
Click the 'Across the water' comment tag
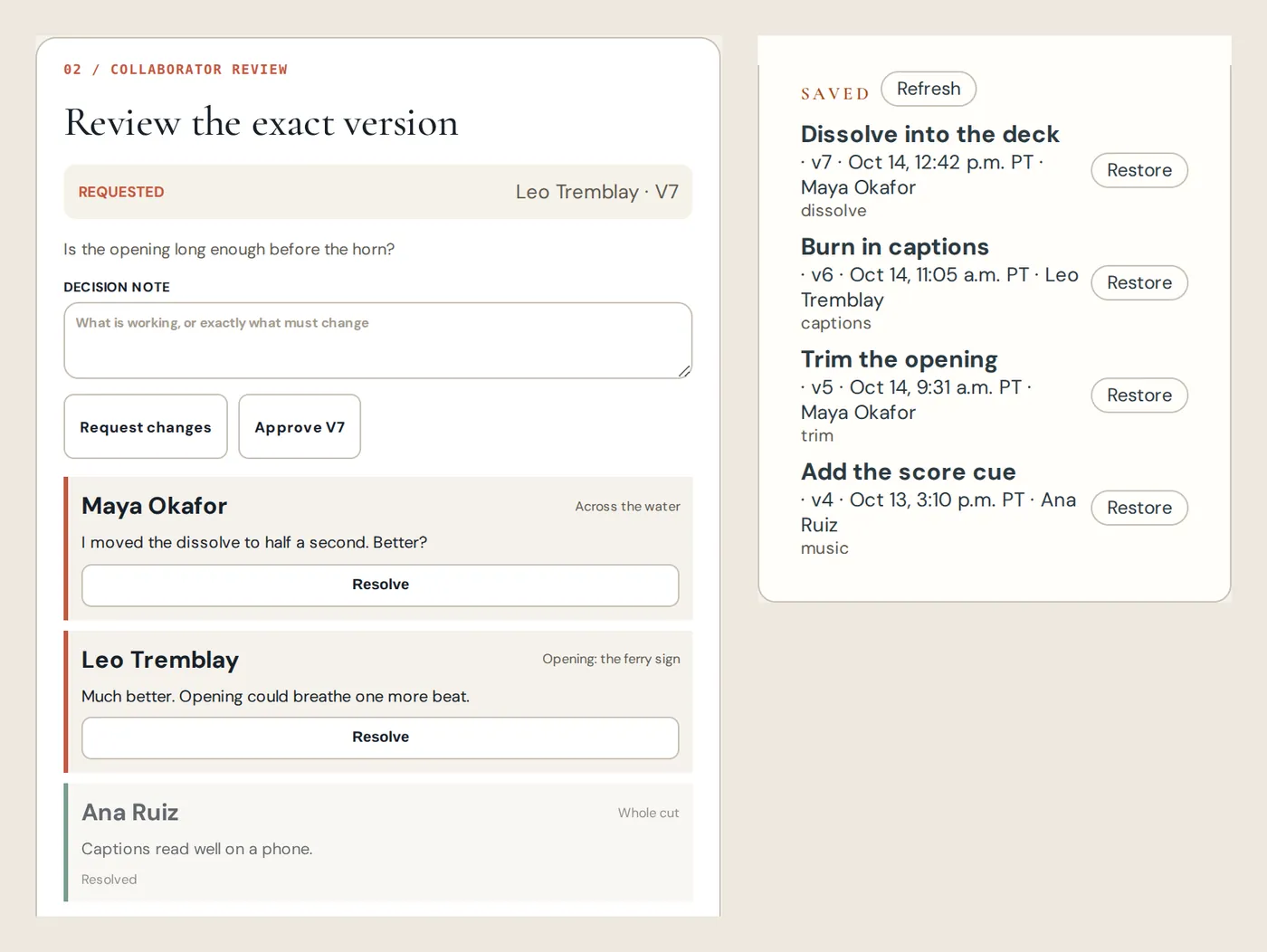point(628,507)
